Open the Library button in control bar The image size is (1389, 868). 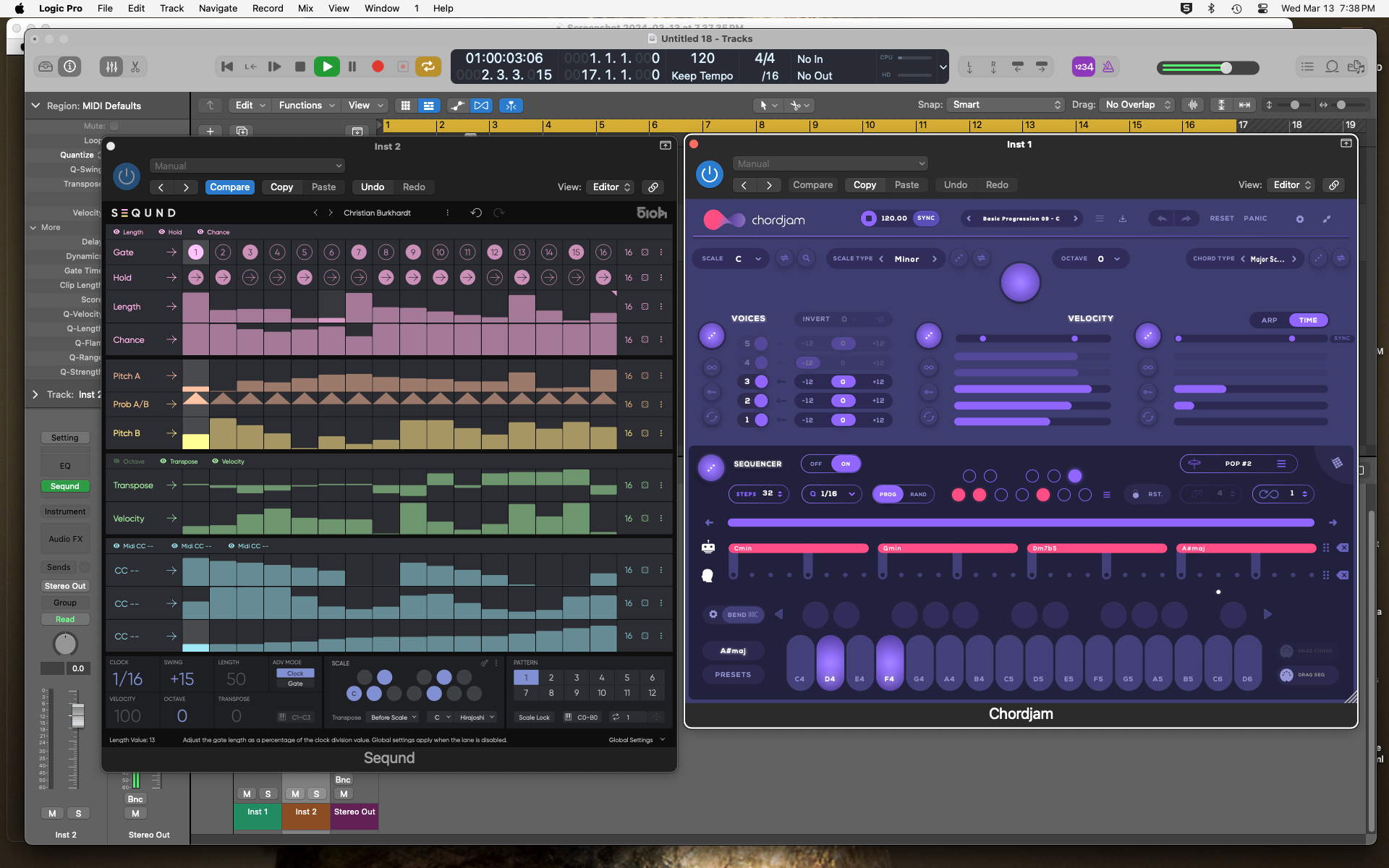(x=46, y=67)
